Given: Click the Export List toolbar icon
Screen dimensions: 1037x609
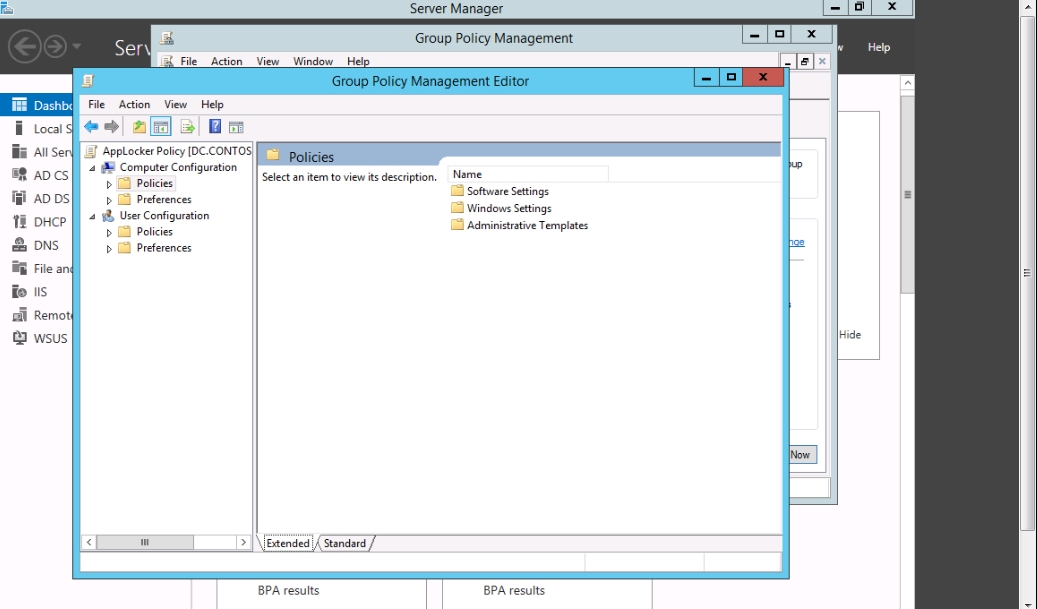Looking at the screenshot, I should pos(186,127).
